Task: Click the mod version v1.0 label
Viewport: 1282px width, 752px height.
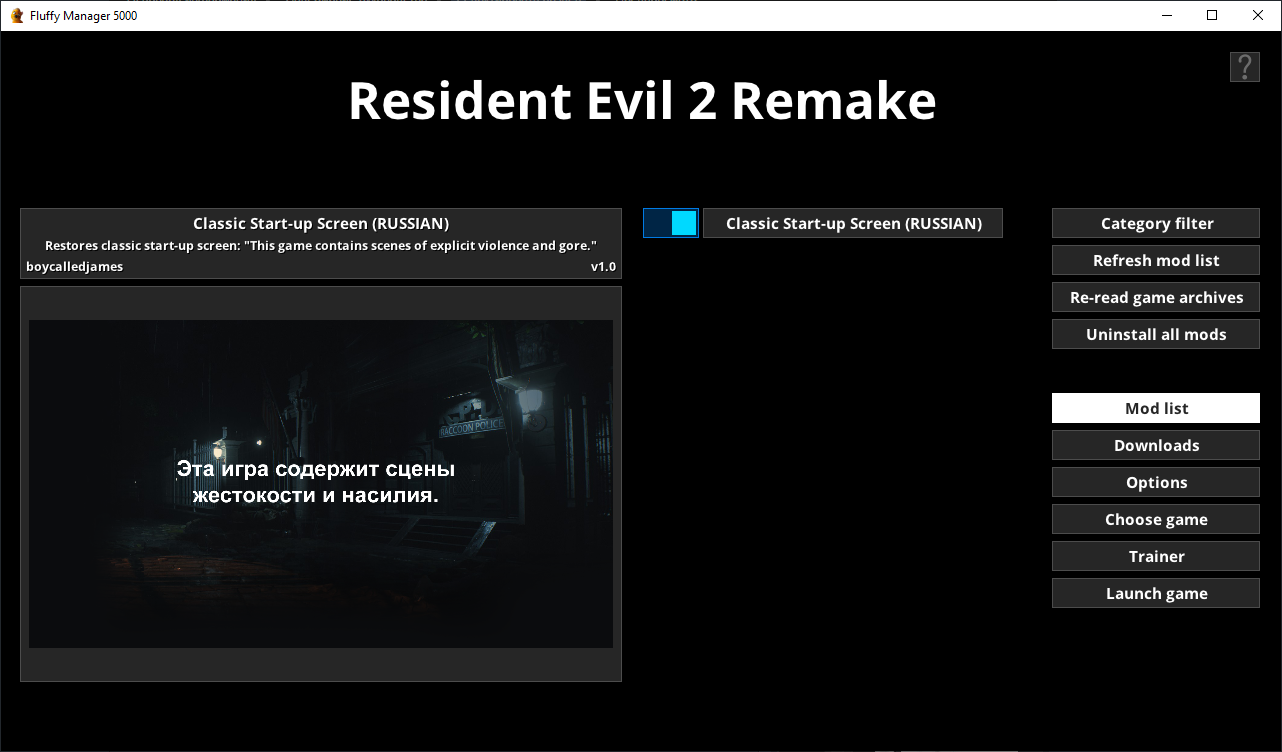Action: tap(603, 267)
